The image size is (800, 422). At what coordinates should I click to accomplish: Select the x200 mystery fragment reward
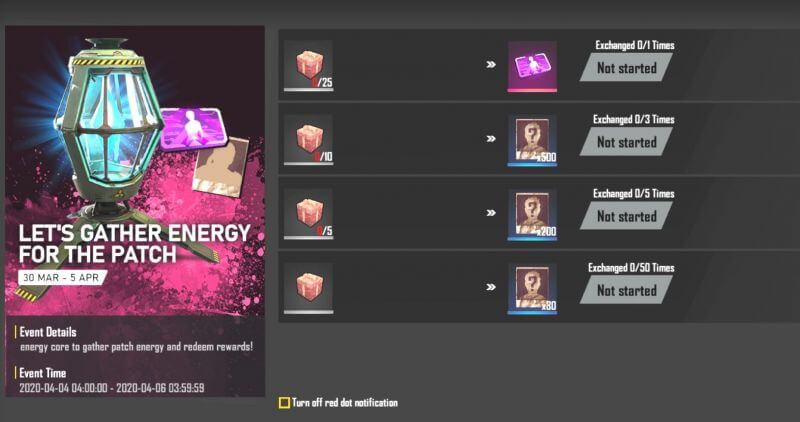point(532,214)
